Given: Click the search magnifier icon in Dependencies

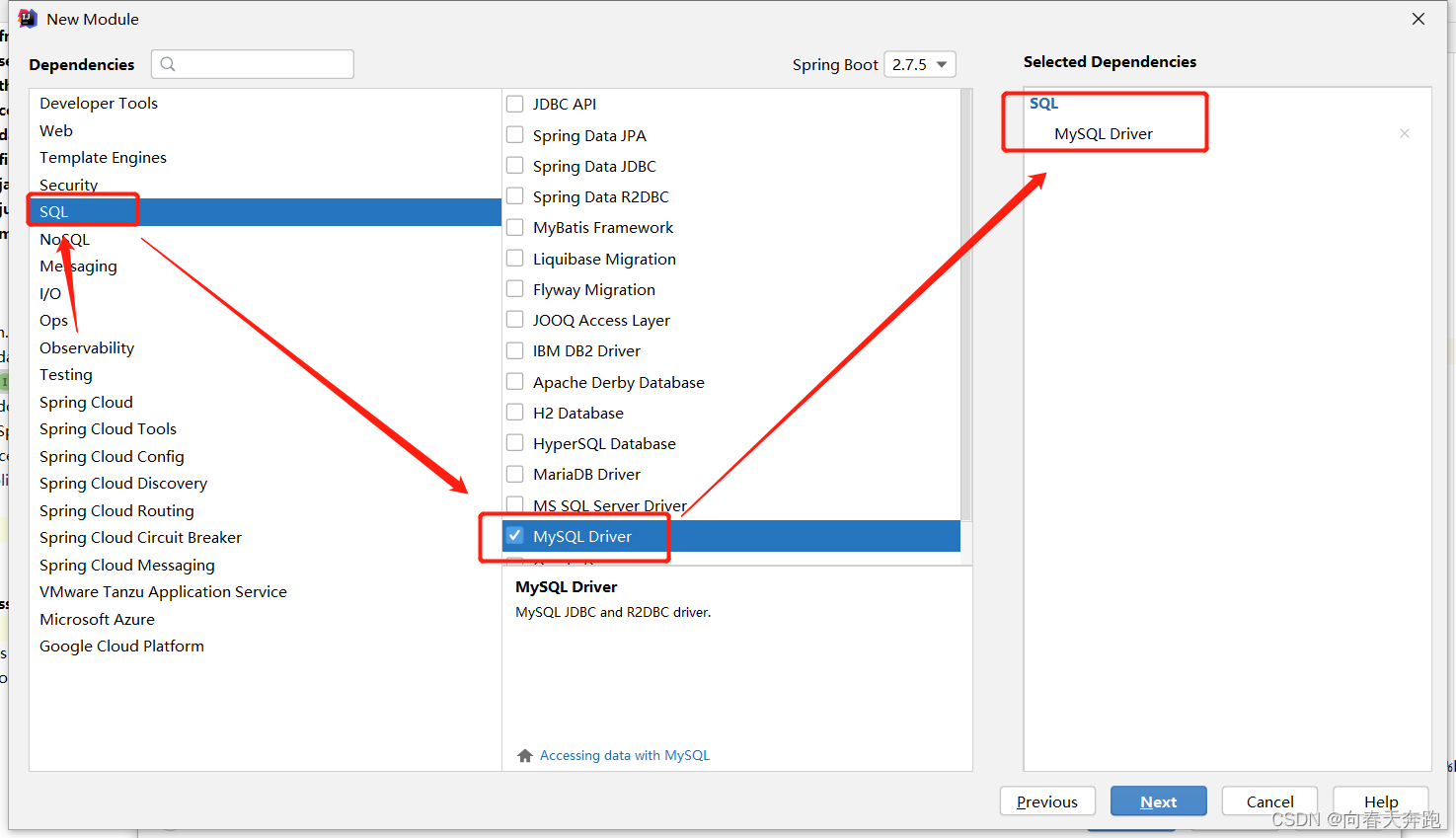Looking at the screenshot, I should click(x=168, y=64).
